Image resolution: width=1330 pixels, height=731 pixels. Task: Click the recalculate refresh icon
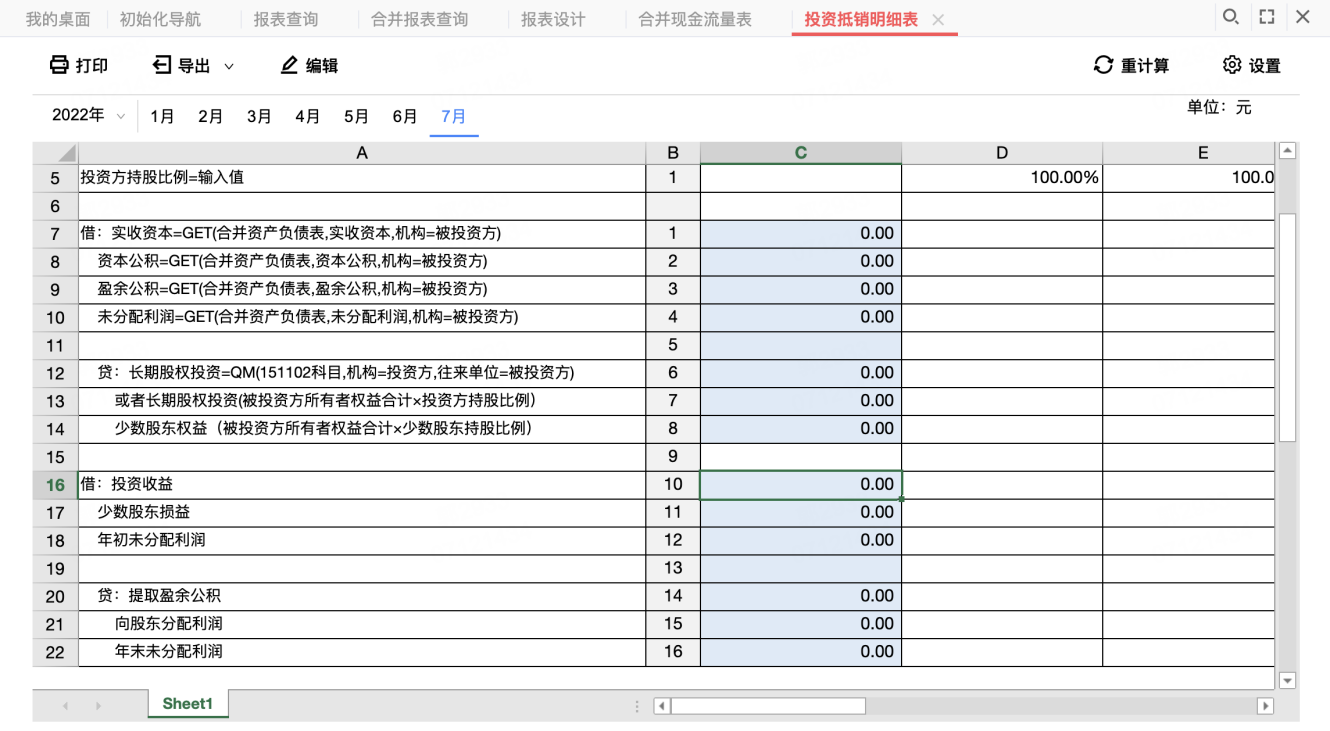tap(1103, 65)
